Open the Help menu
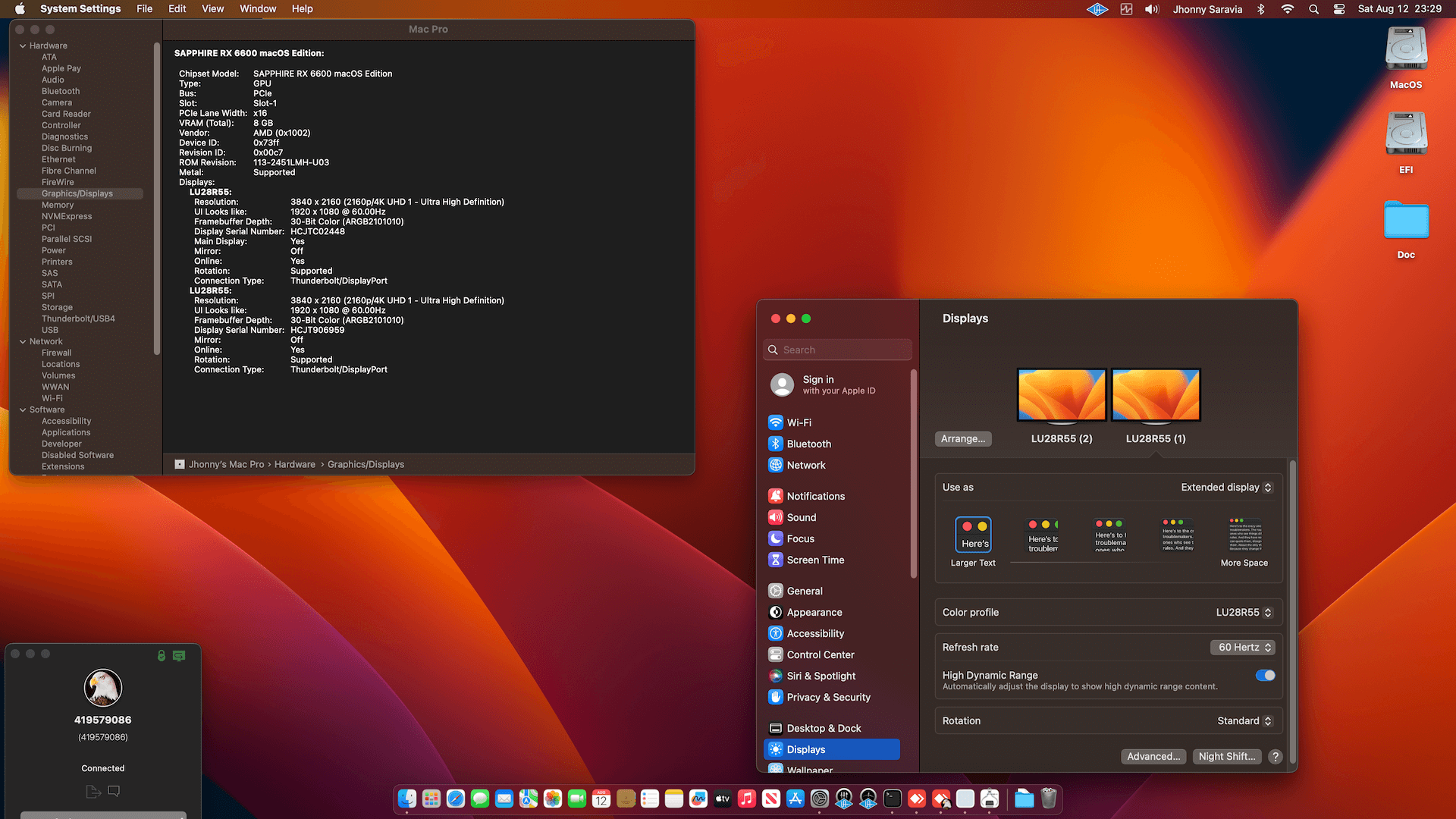This screenshot has height=819, width=1456. 303,9
